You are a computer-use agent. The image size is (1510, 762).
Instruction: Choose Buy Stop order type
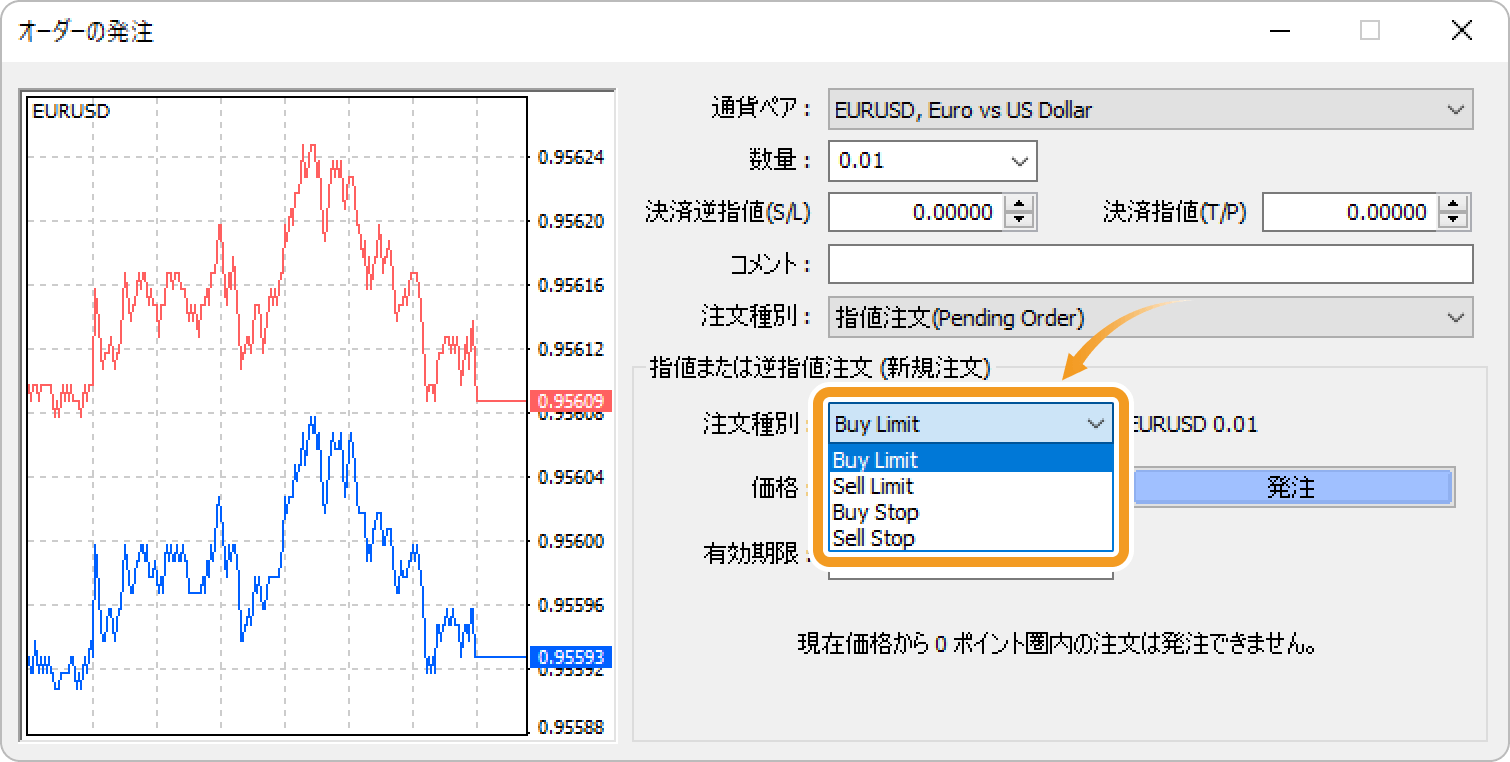pos(970,512)
